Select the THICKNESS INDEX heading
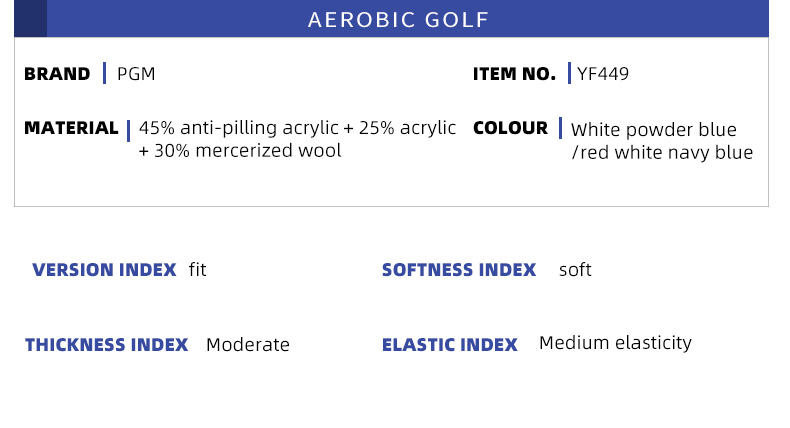This screenshot has width=790, height=428. point(107,345)
